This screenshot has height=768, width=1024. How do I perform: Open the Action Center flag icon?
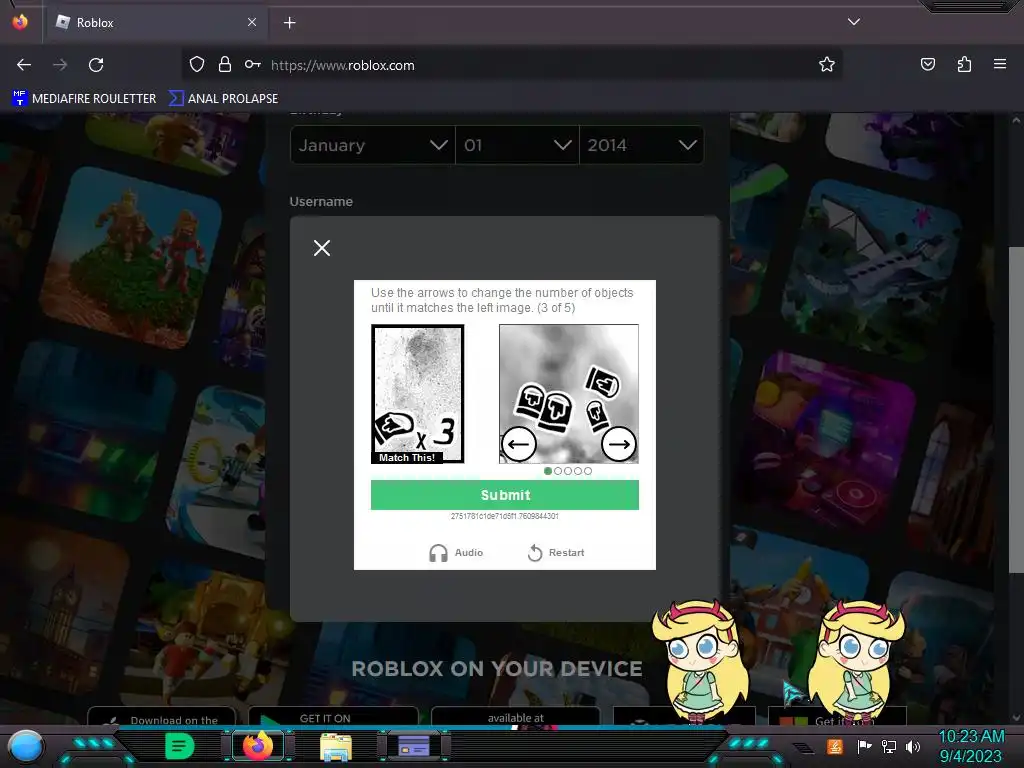864,746
